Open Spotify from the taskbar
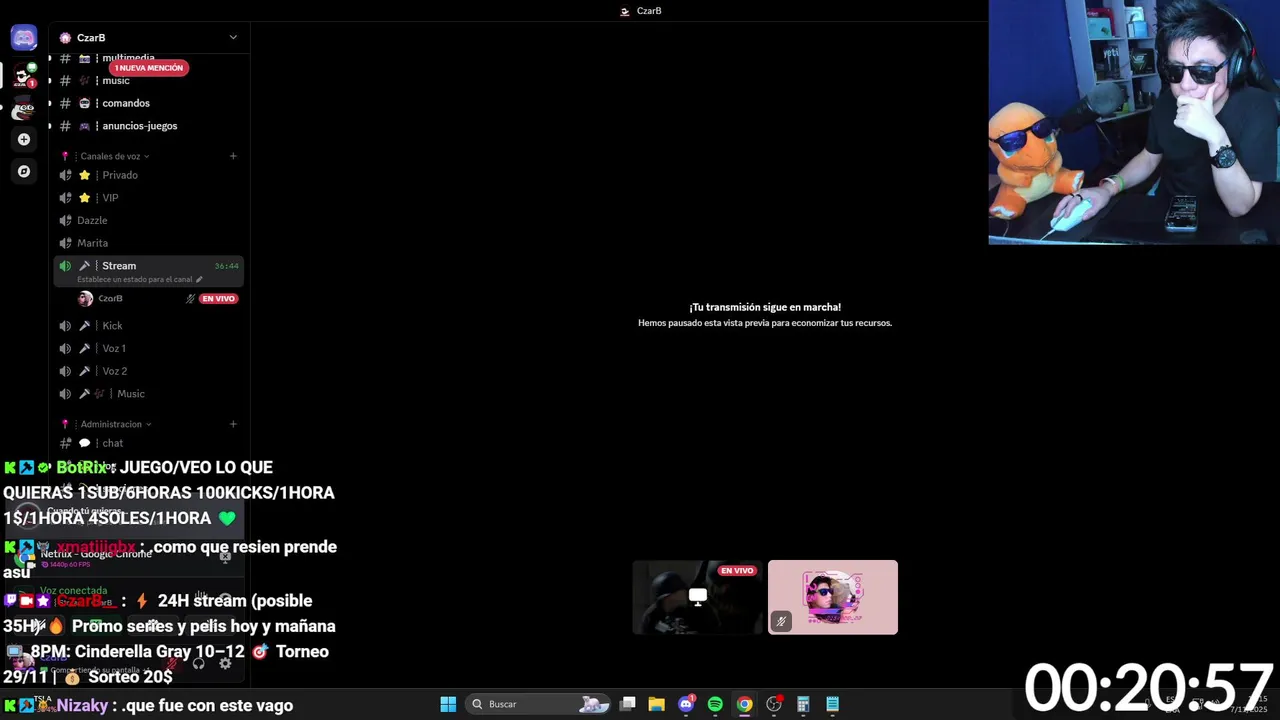 tap(715, 704)
